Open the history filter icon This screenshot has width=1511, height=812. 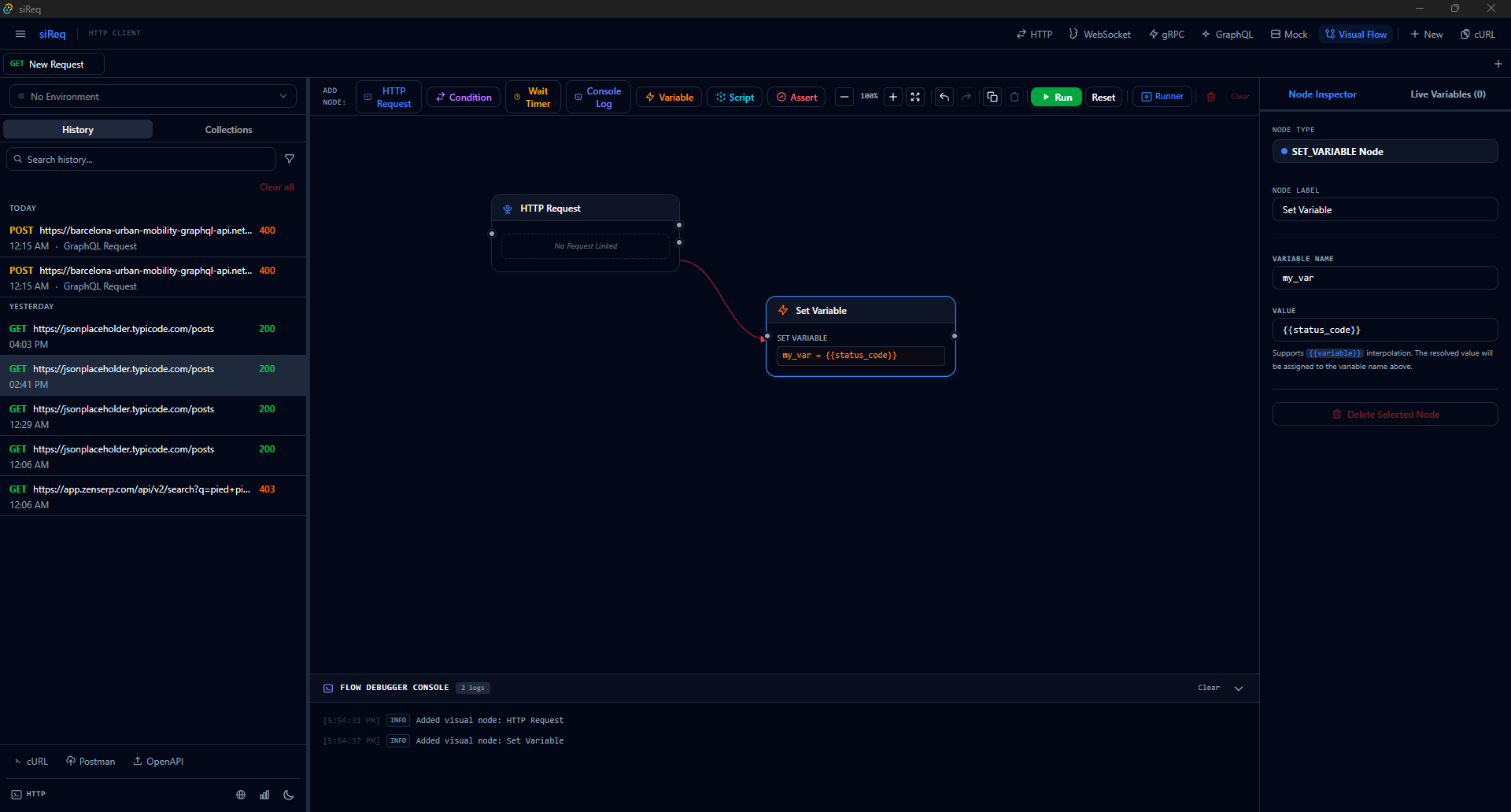pos(290,159)
